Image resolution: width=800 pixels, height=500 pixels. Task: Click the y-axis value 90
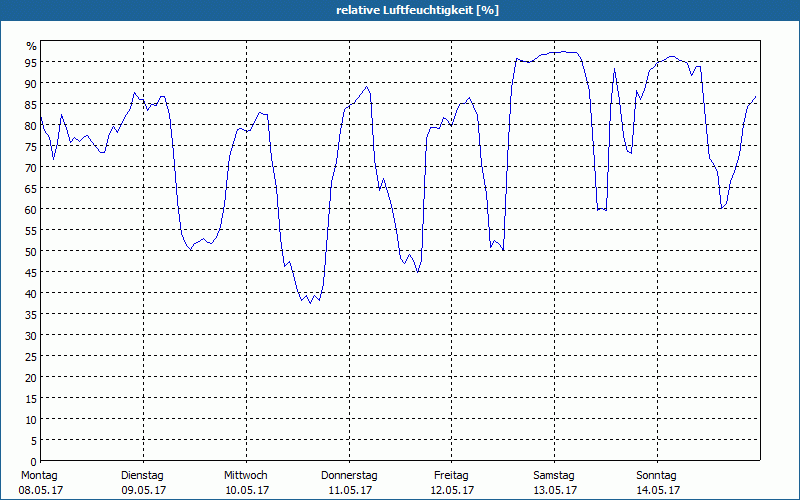coord(31,84)
